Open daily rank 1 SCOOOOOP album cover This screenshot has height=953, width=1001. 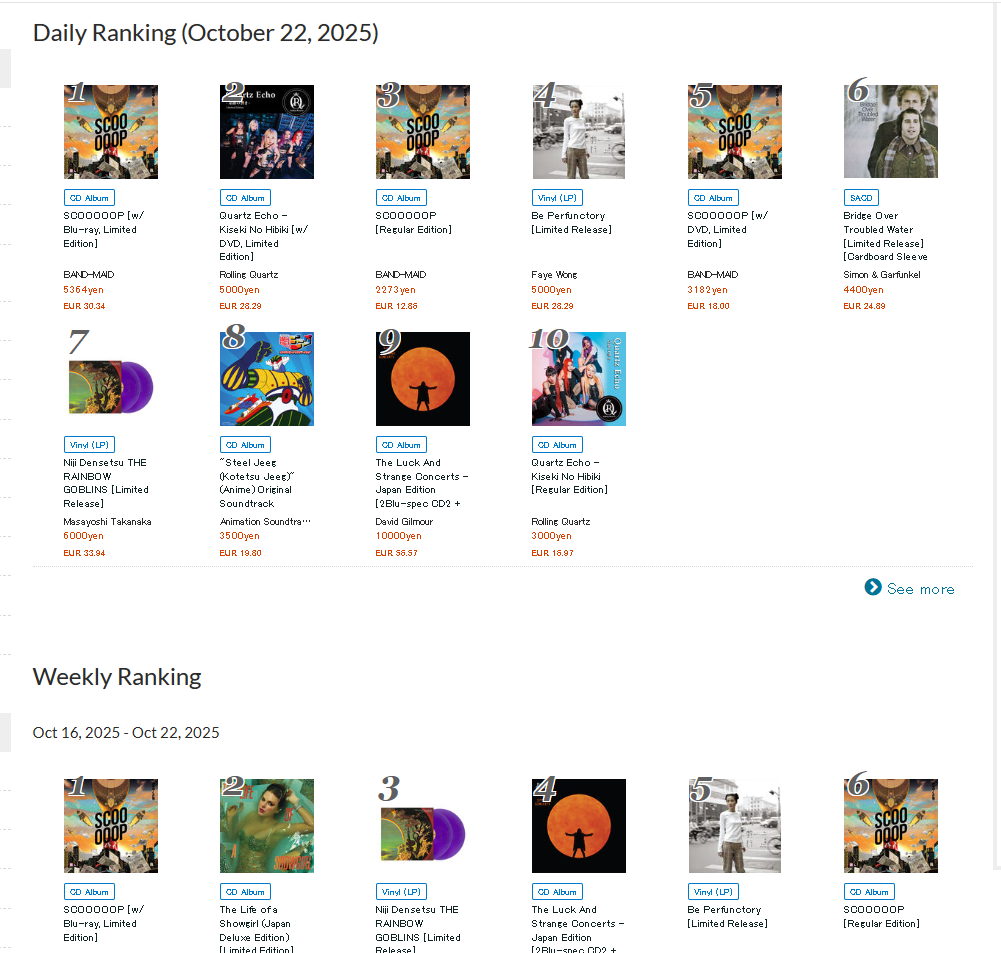111,132
